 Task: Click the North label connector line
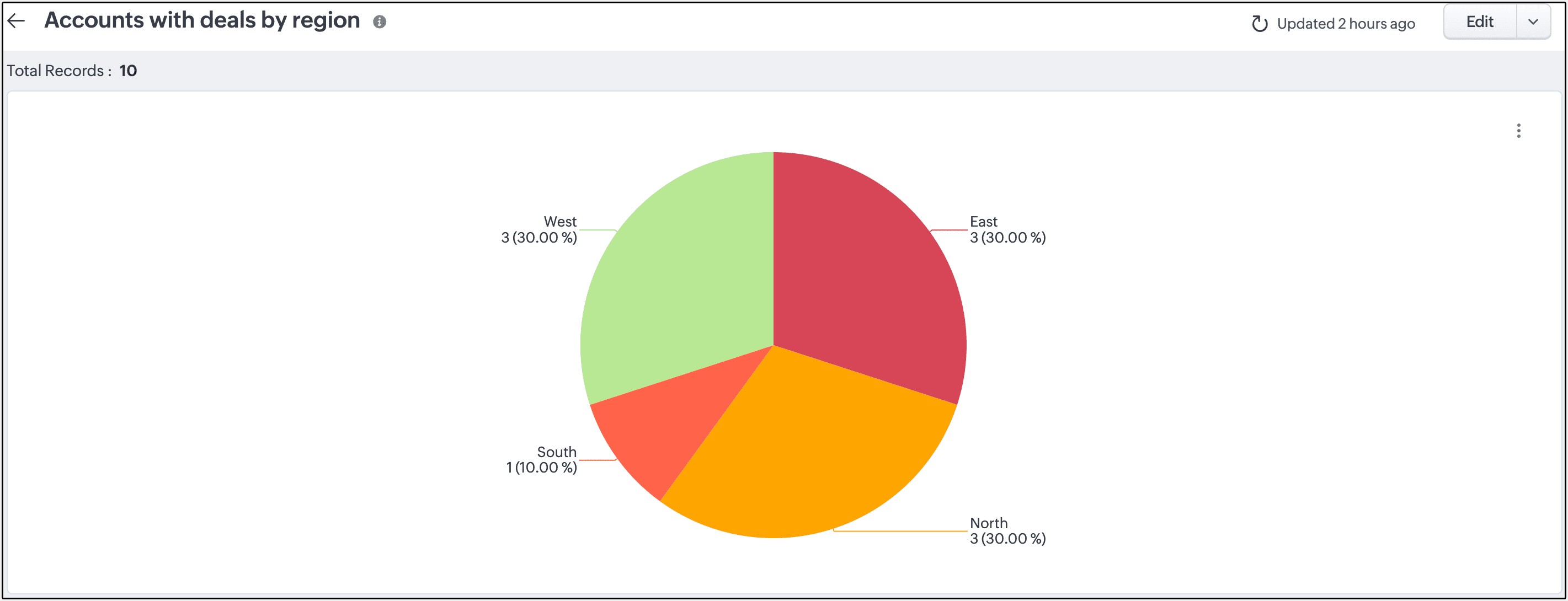tap(901, 531)
